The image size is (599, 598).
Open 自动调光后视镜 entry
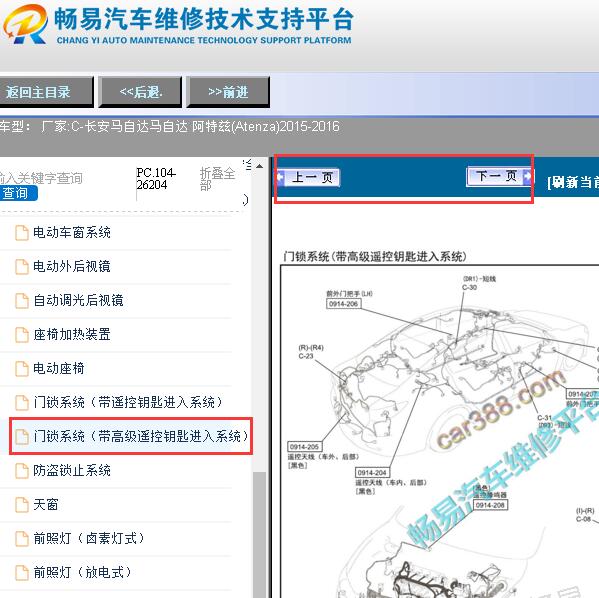click(x=78, y=300)
